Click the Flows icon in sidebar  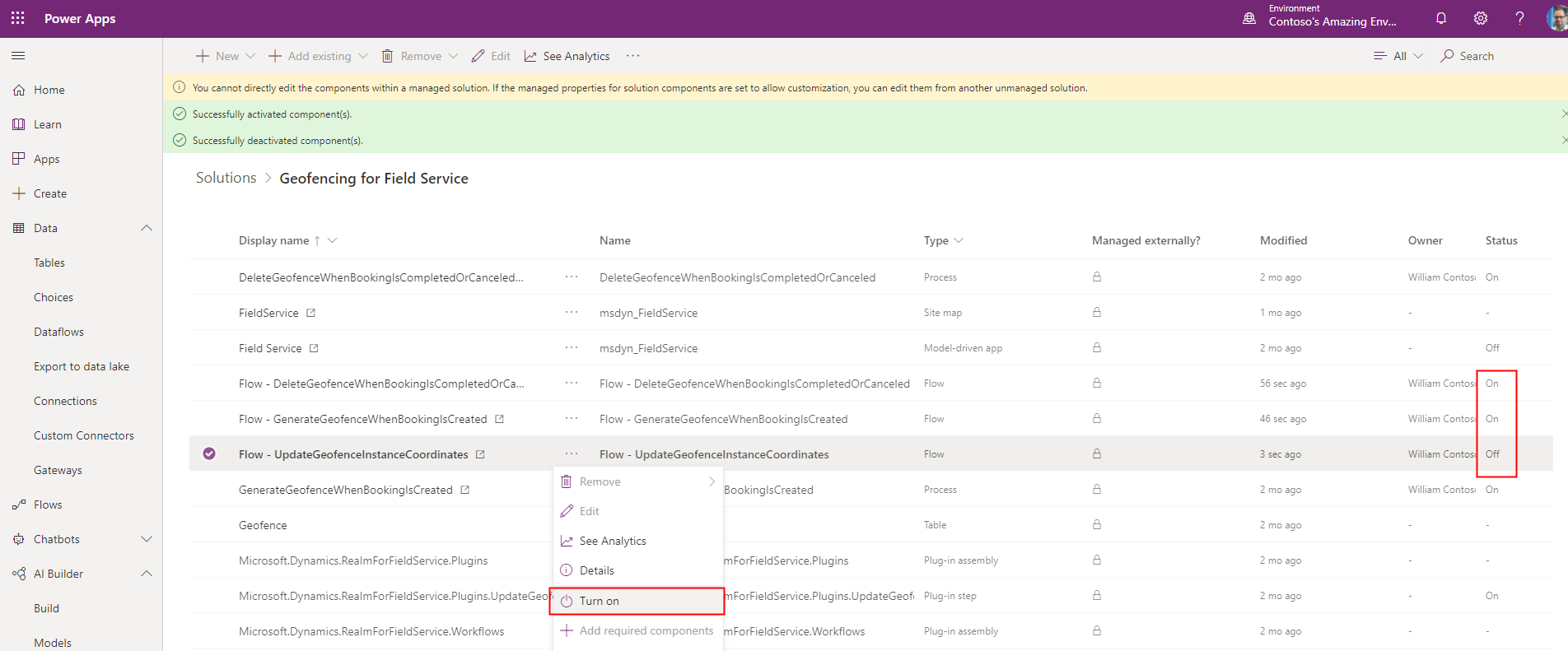point(19,505)
